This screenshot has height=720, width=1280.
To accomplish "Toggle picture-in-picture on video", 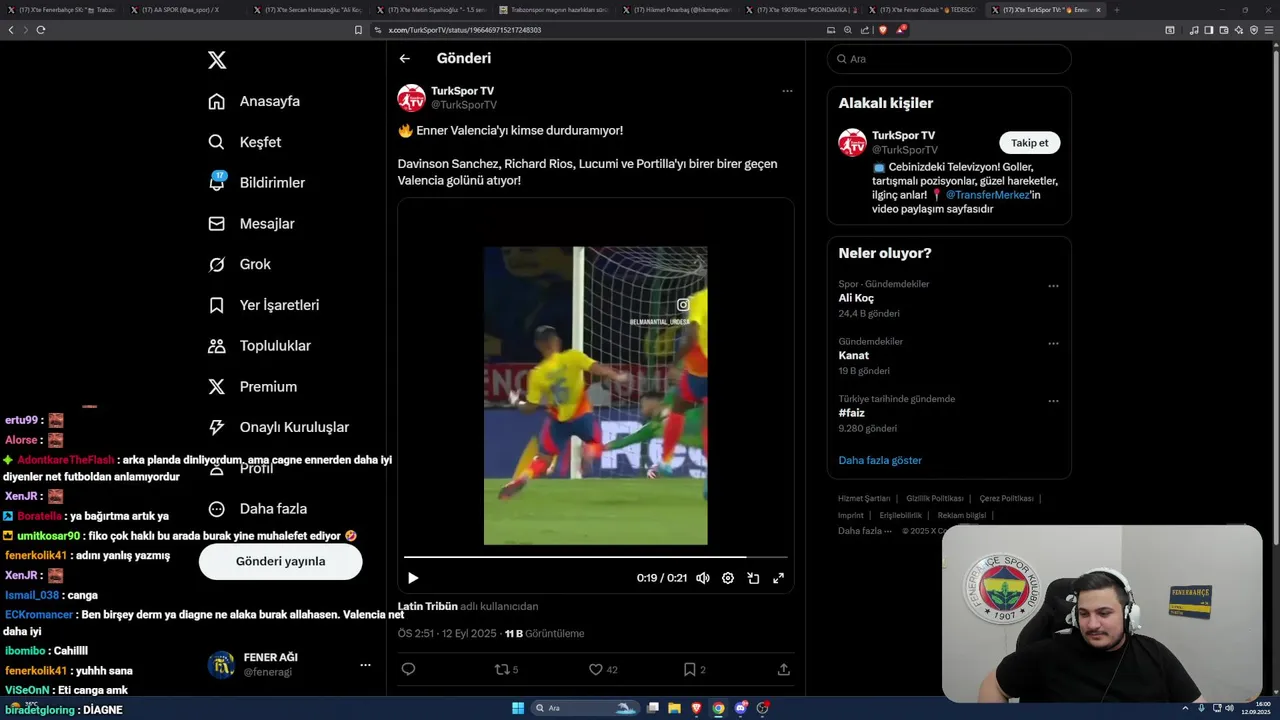I will [753, 578].
